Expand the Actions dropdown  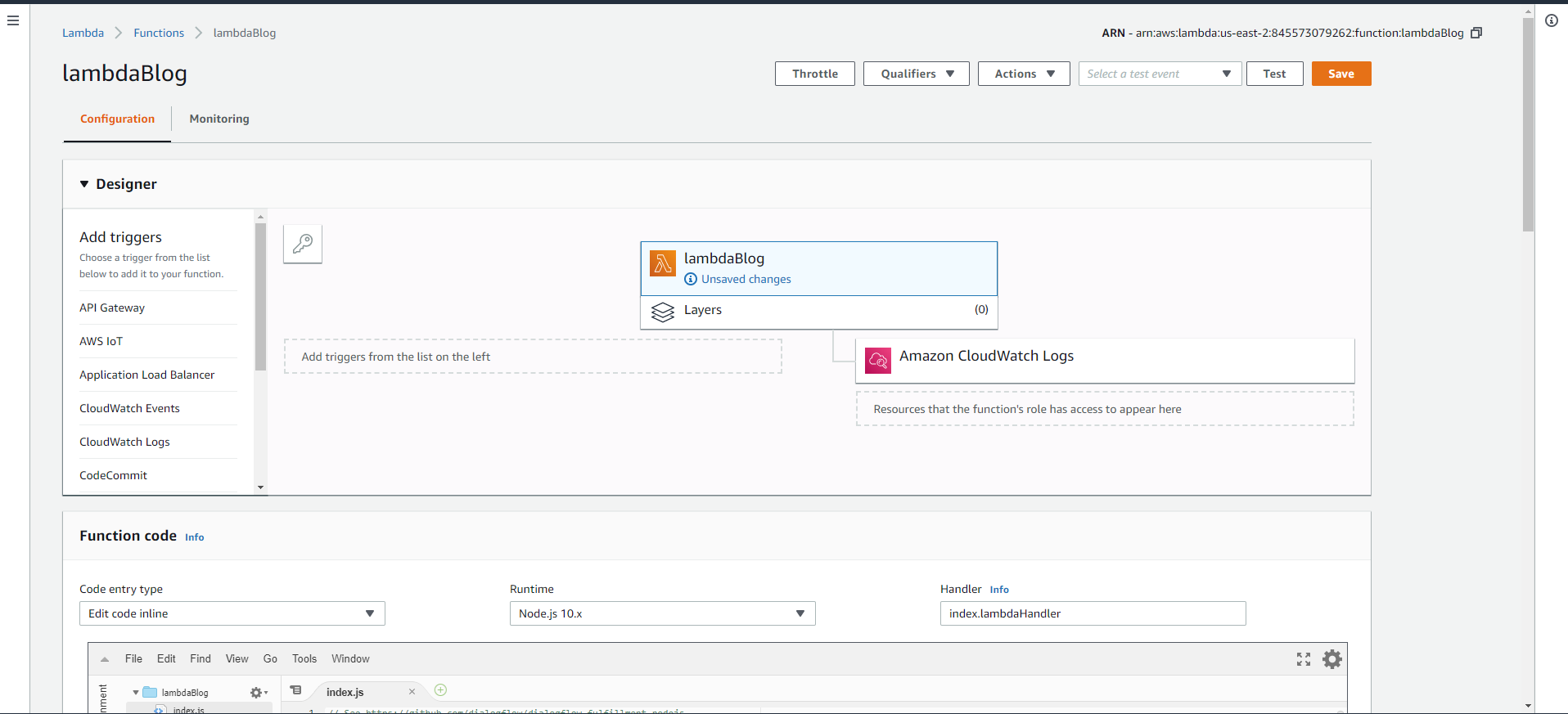[x=1023, y=74]
